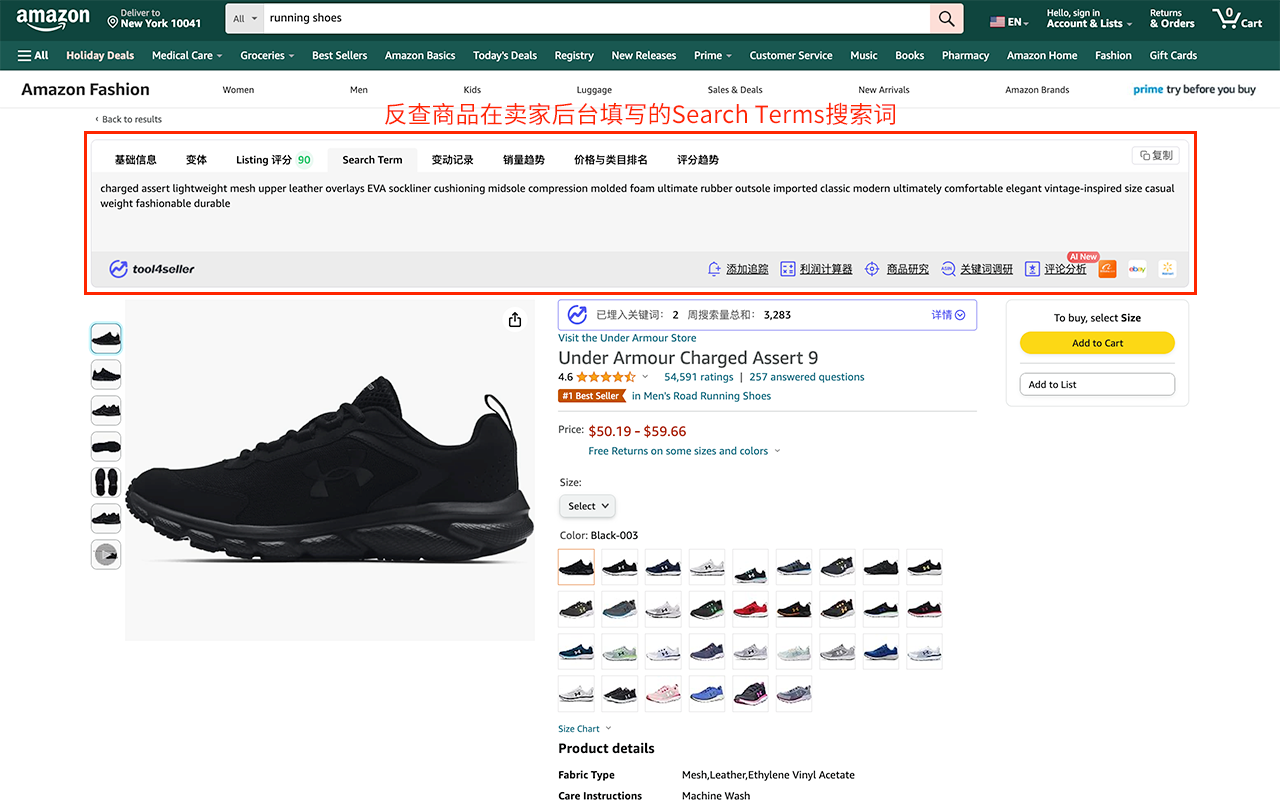The height and width of the screenshot is (800, 1280).
Task: Open the Best Sellers nav item
Action: pyautogui.click(x=339, y=55)
